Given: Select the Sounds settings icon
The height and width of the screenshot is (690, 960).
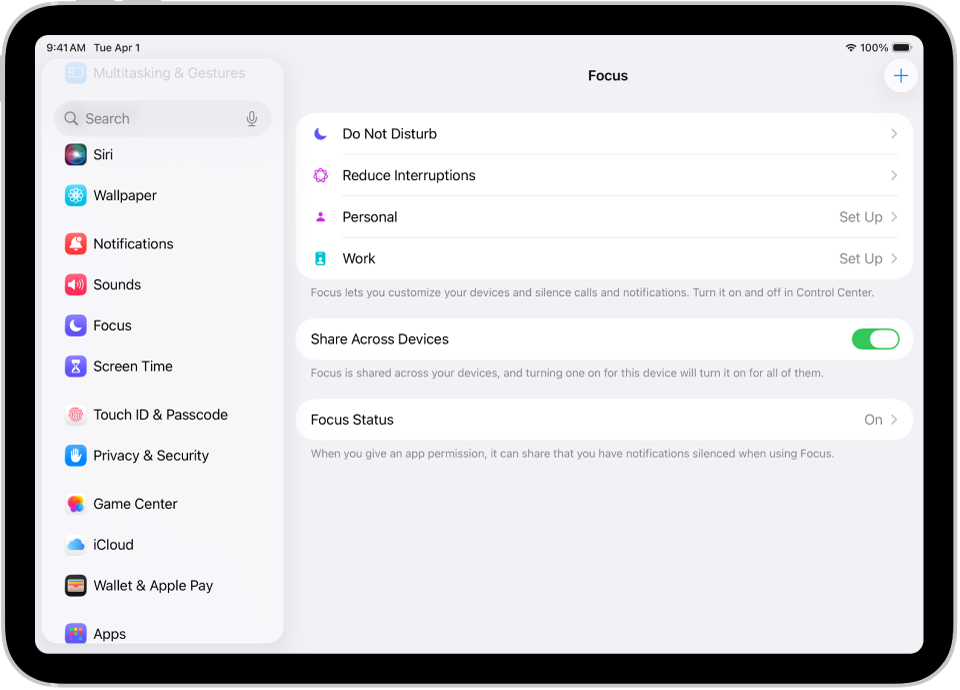Looking at the screenshot, I should (x=76, y=284).
